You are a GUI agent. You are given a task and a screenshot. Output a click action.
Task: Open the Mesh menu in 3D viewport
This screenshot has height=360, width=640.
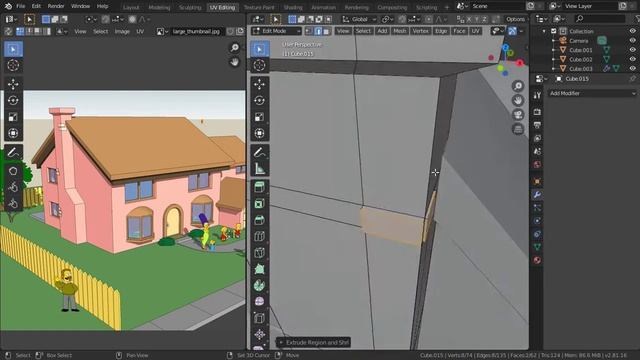(x=400, y=31)
